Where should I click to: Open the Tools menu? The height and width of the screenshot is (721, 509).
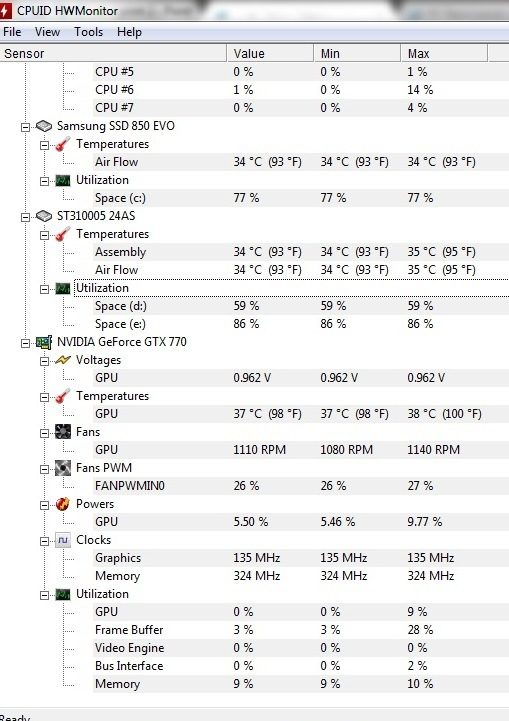click(88, 32)
